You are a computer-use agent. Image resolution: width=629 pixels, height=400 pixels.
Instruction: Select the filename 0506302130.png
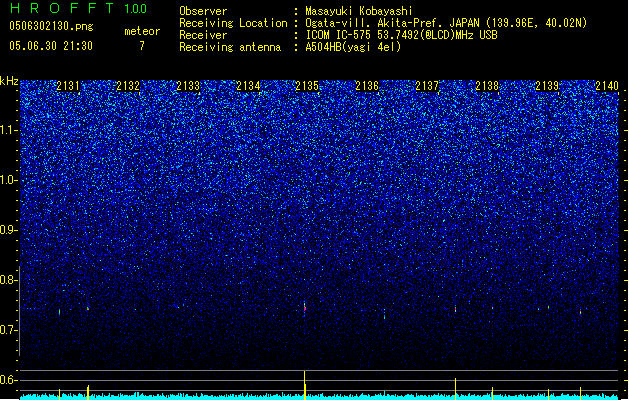coord(51,26)
